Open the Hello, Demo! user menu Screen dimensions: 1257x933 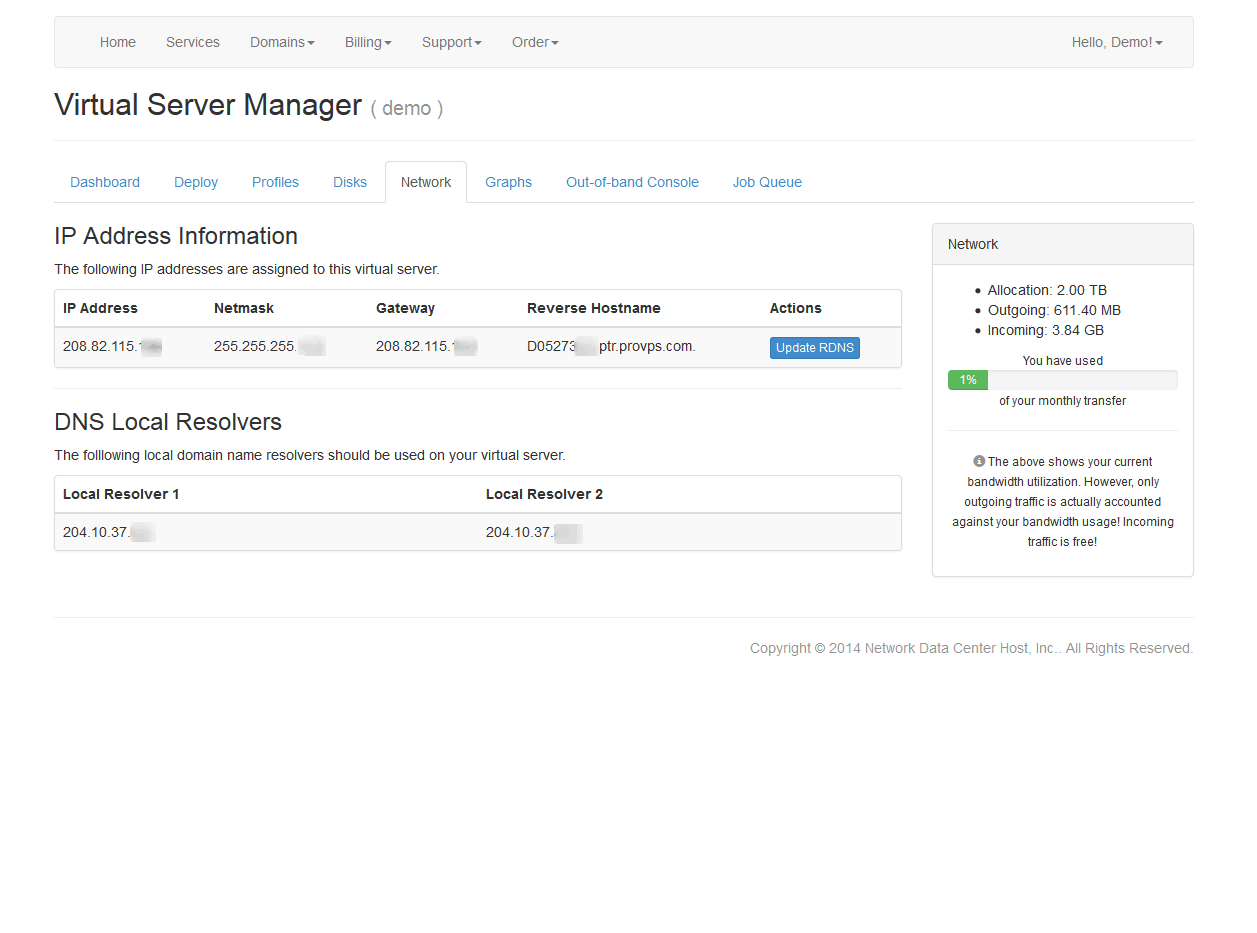1116,42
